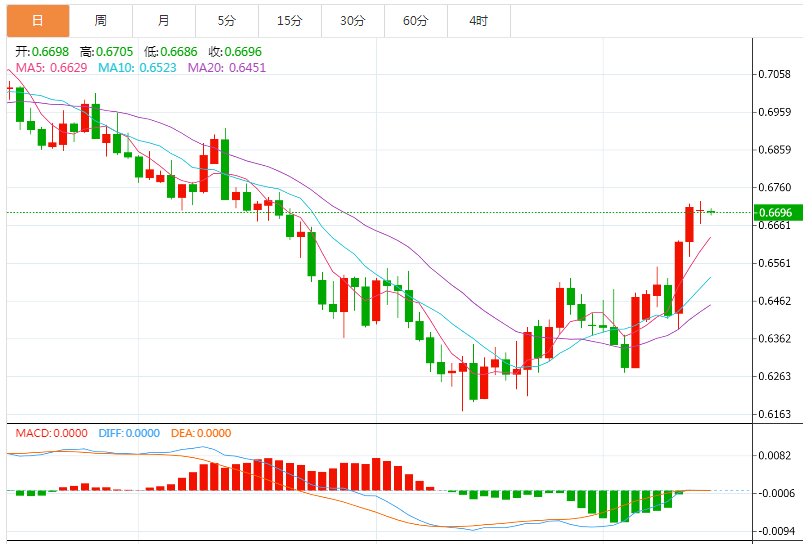Select the 日 daily timeframe tab
The height and width of the screenshot is (544, 803).
38,21
